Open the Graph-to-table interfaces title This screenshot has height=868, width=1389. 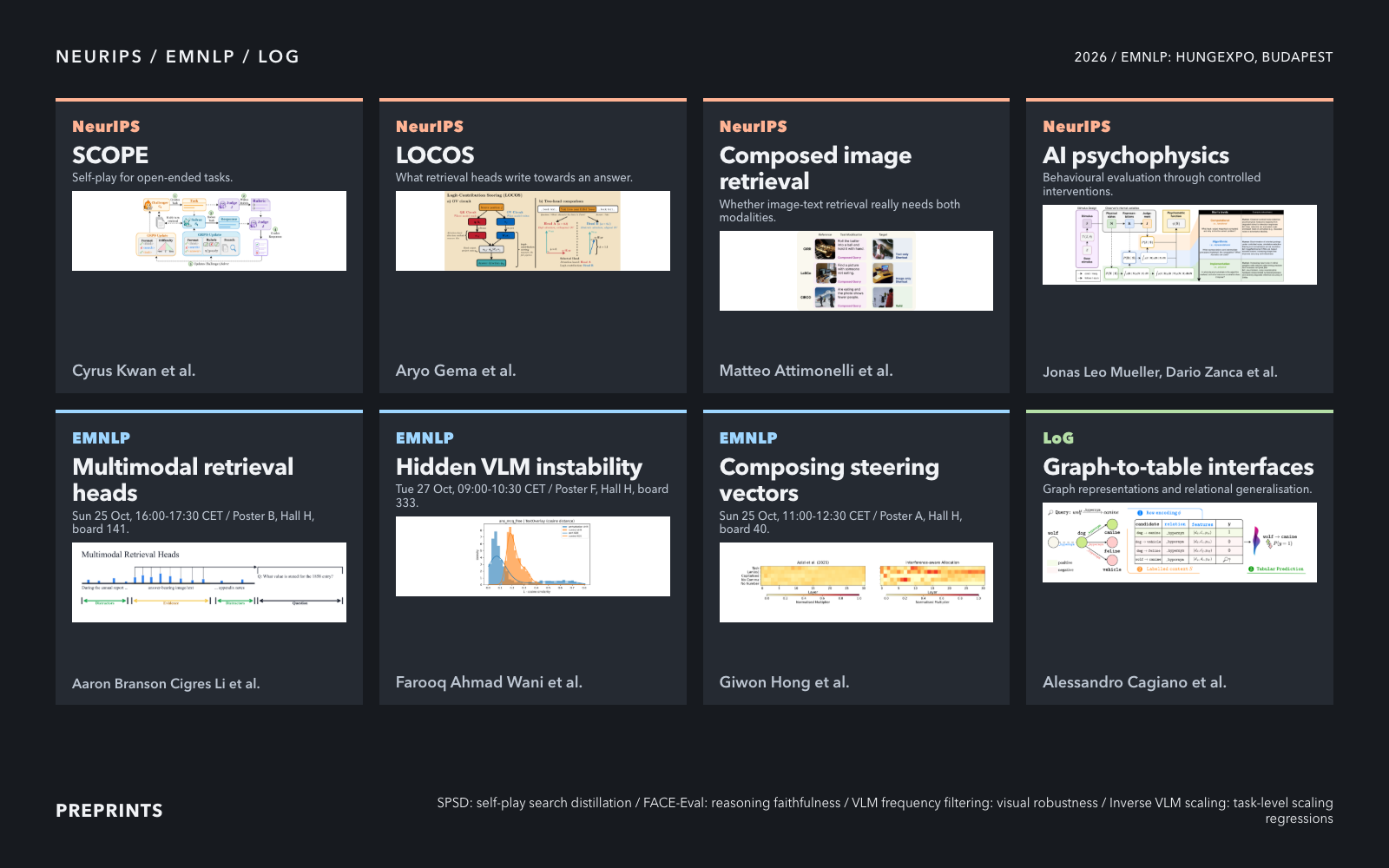click(1178, 467)
